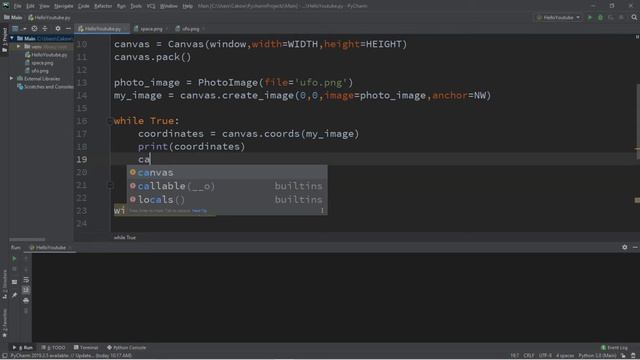Click the clear all trash icon in Run panel
This screenshot has height=360, width=640.
point(26,311)
